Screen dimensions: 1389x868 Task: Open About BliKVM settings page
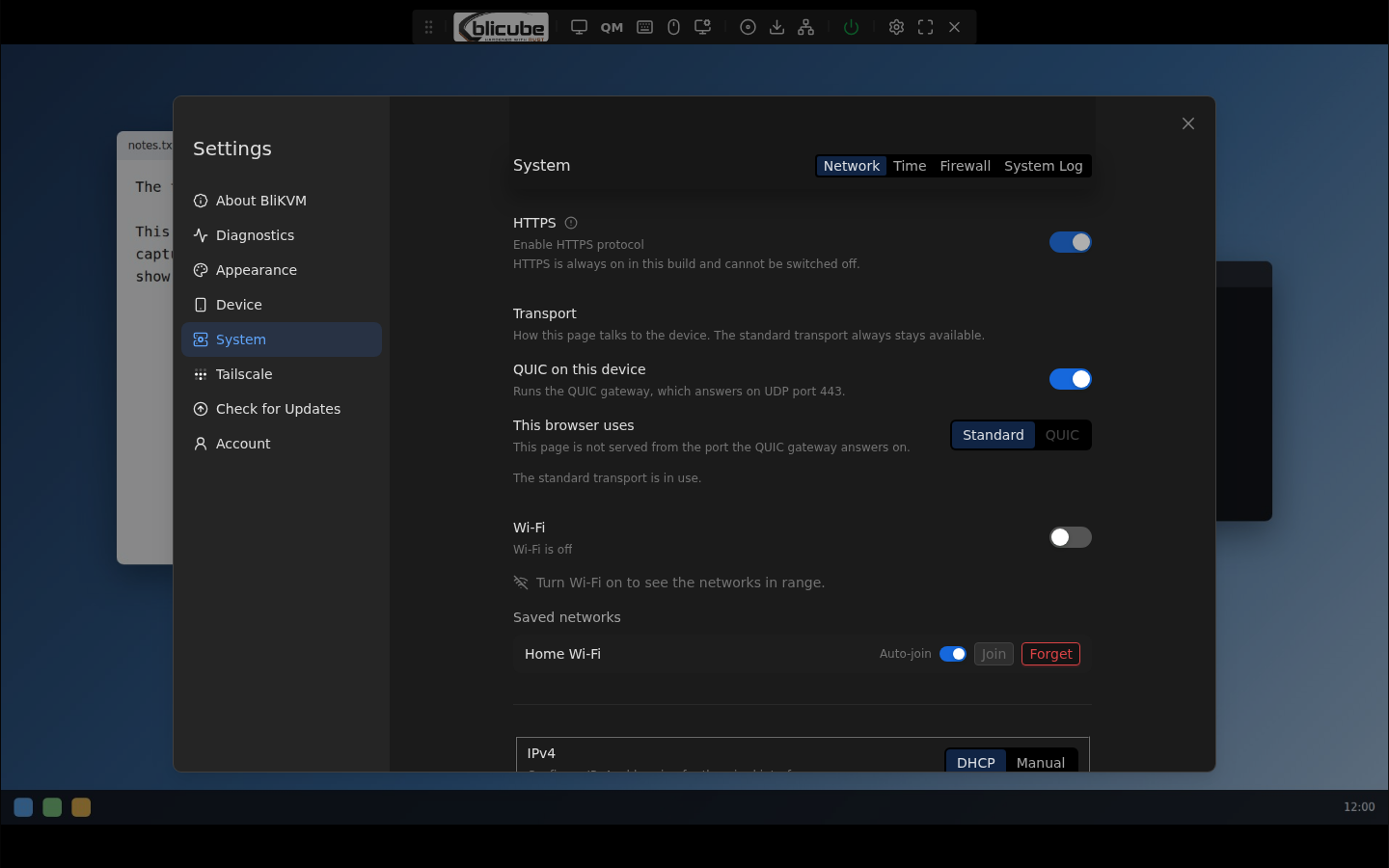pos(282,201)
